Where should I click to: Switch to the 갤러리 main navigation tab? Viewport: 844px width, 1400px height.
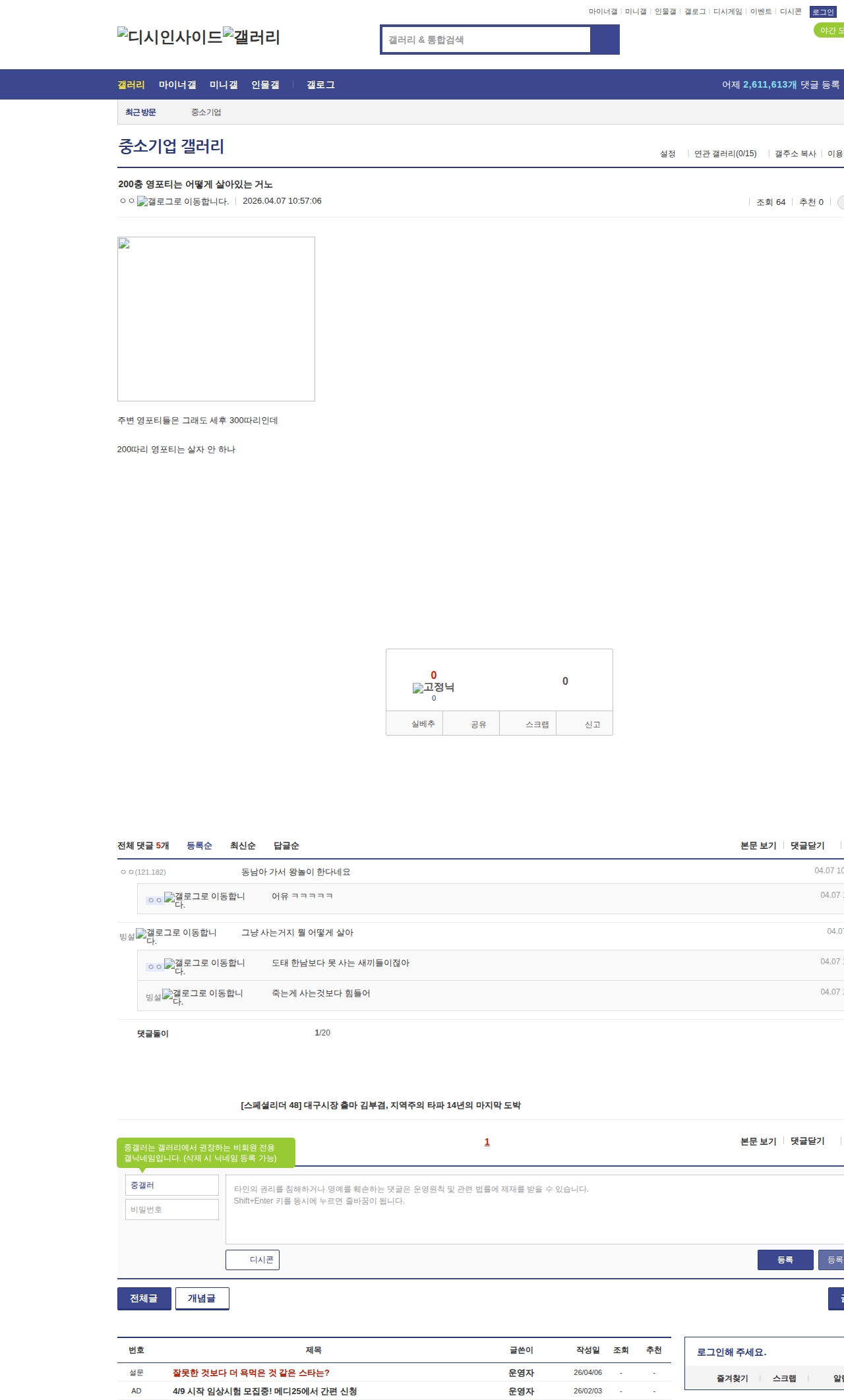click(131, 85)
